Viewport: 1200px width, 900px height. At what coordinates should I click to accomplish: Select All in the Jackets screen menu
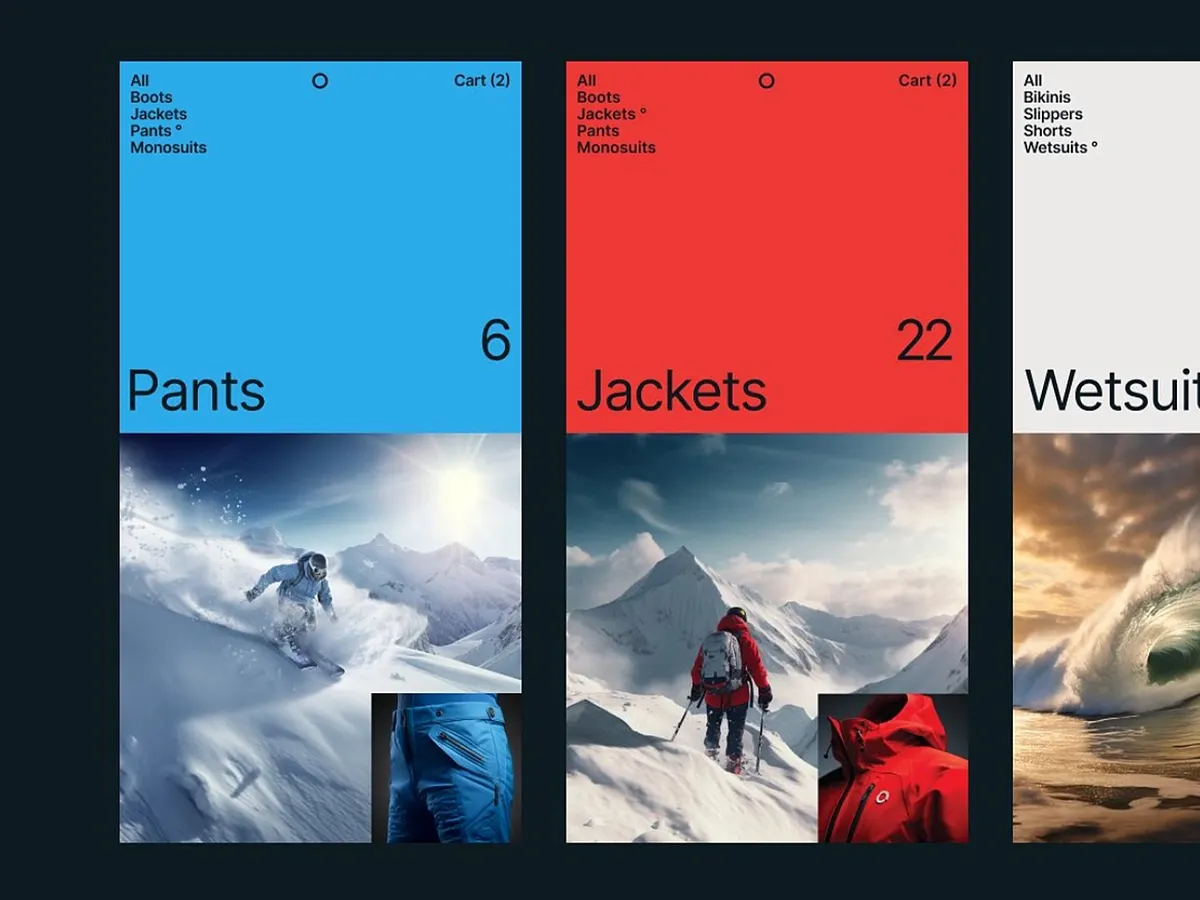coord(587,80)
